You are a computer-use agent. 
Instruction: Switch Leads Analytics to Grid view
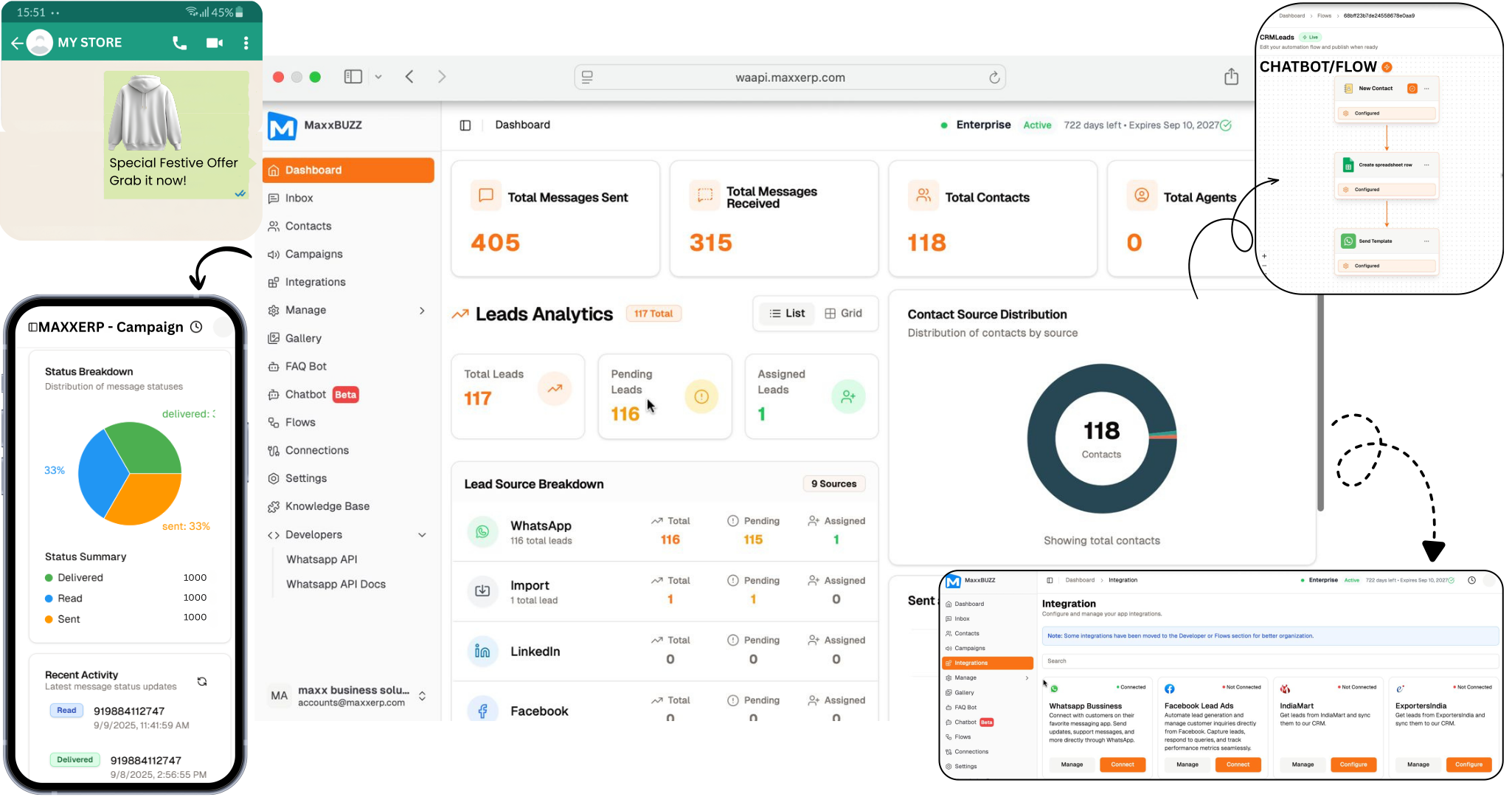[843, 314]
